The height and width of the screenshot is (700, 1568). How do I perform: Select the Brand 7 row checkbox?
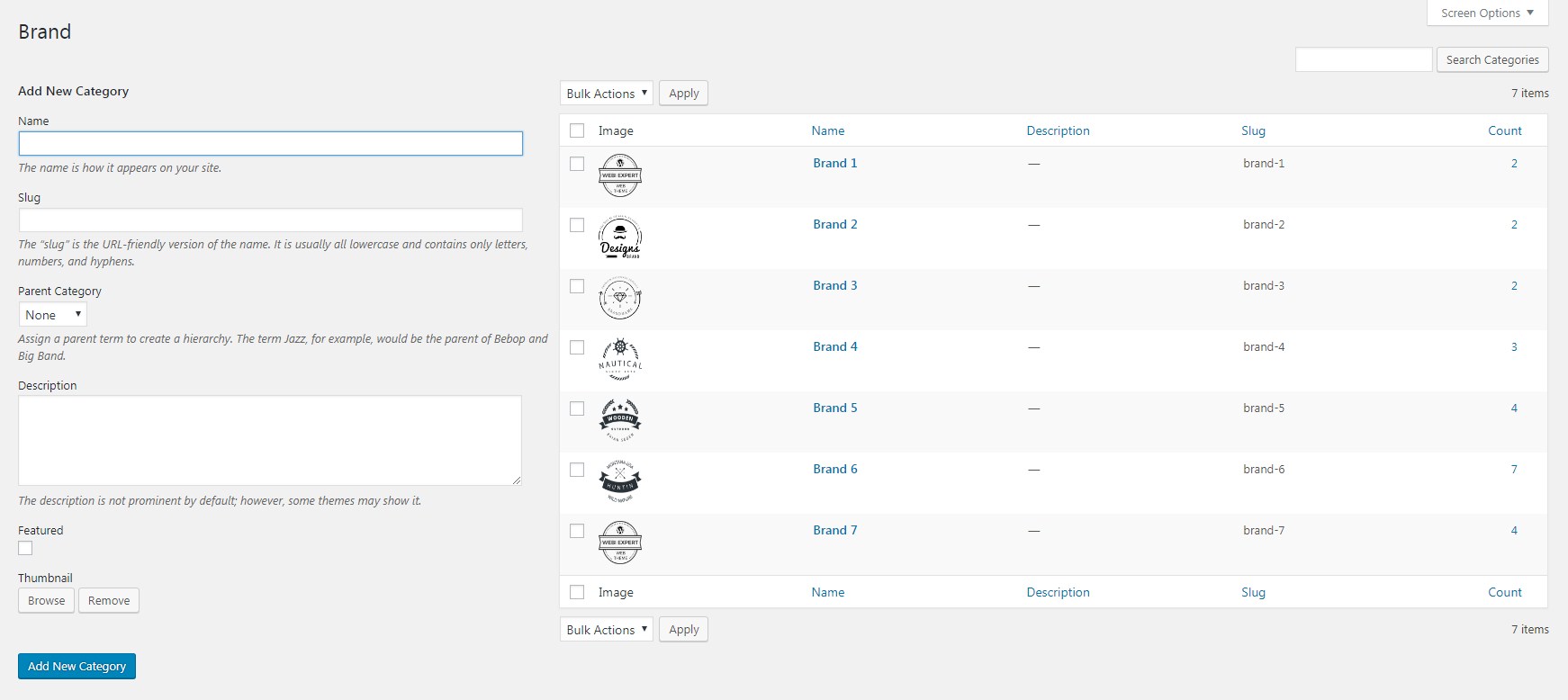tap(577, 531)
